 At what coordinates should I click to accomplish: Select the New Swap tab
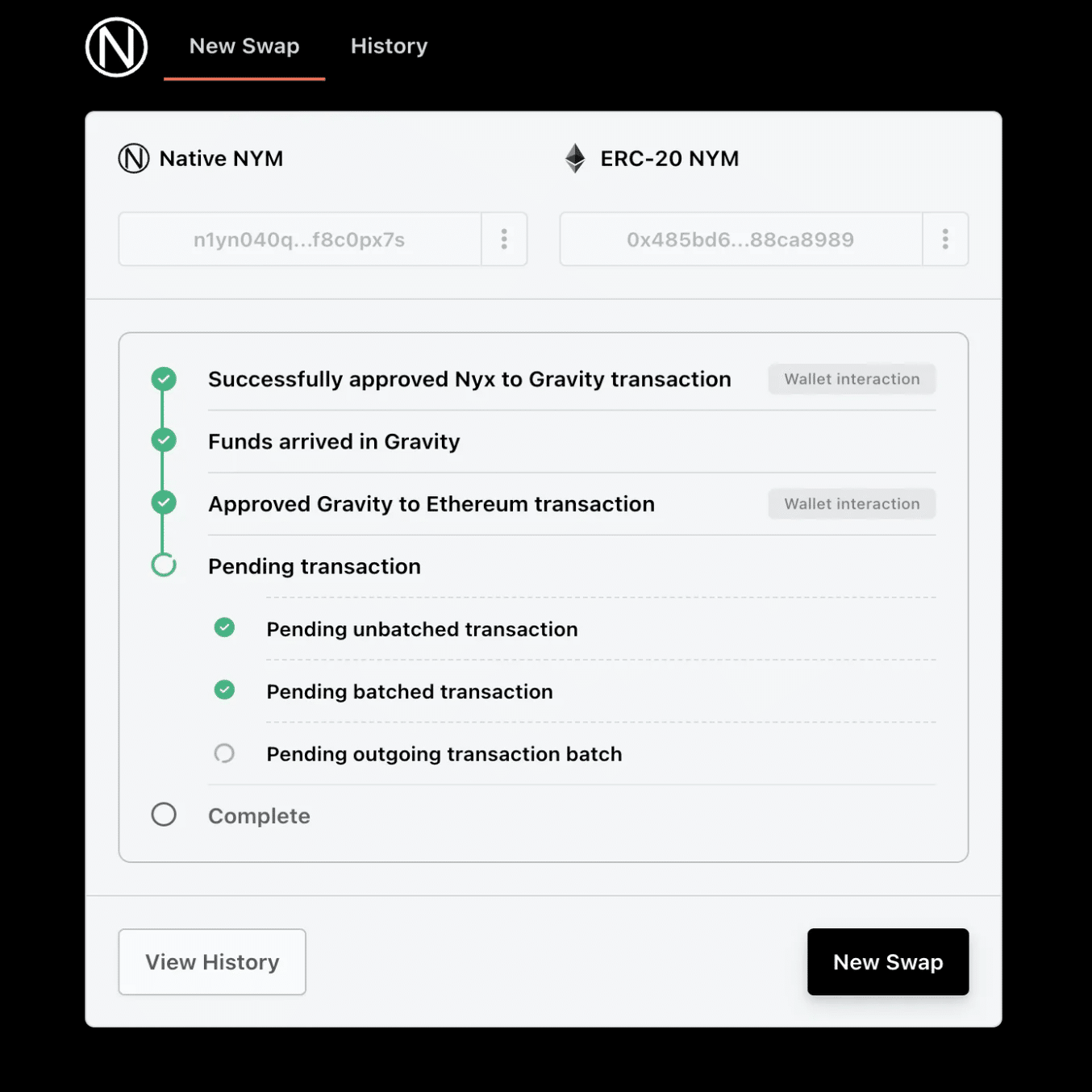coord(244,46)
